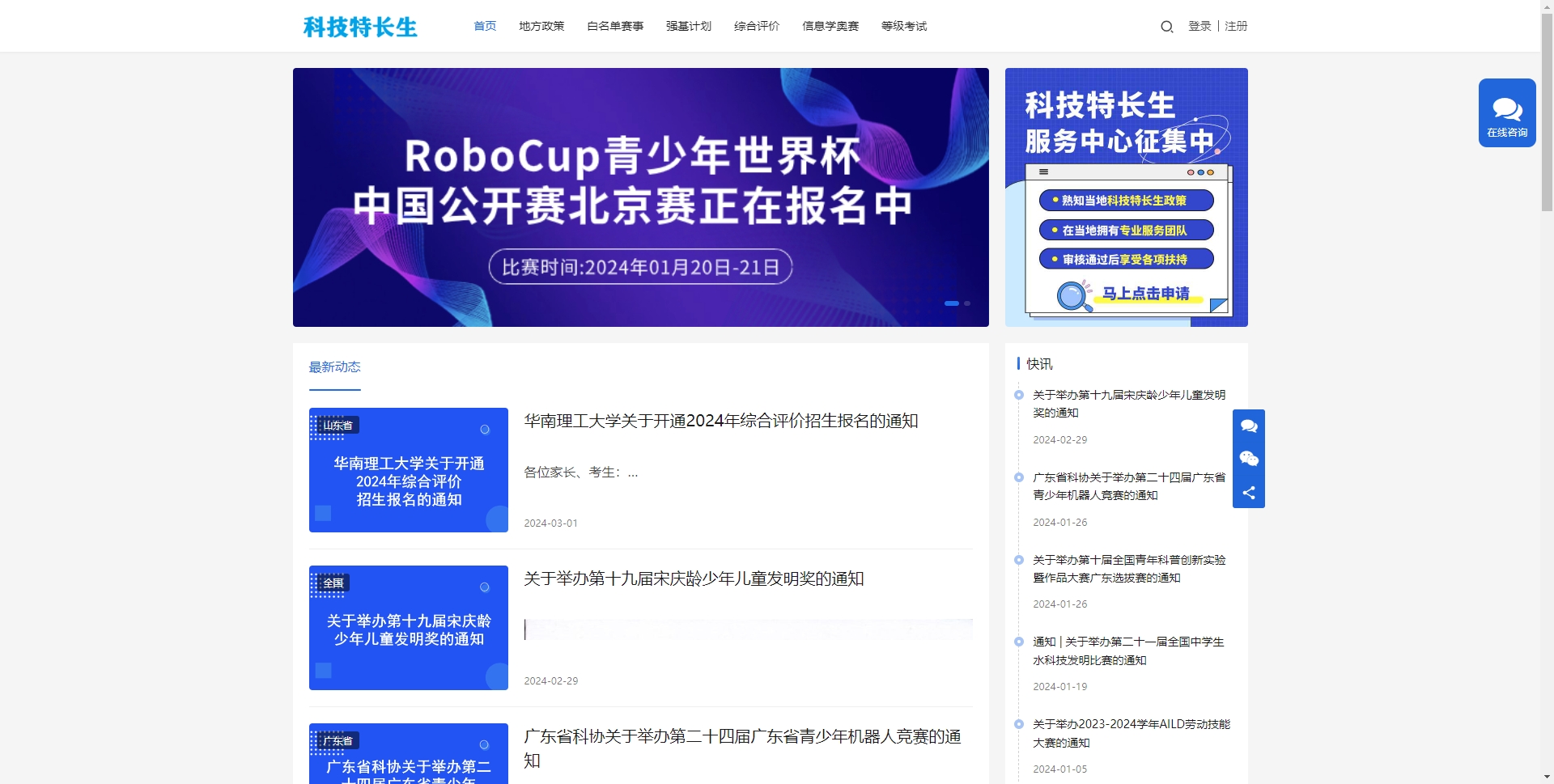
Task: Click the share icon in floating sidebar
Action: [1248, 493]
